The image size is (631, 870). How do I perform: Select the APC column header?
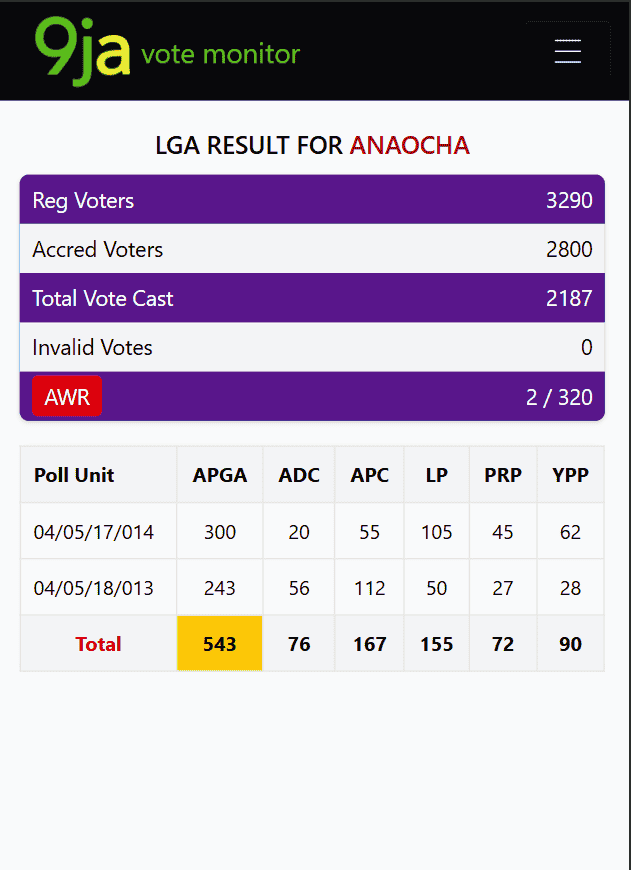370,475
